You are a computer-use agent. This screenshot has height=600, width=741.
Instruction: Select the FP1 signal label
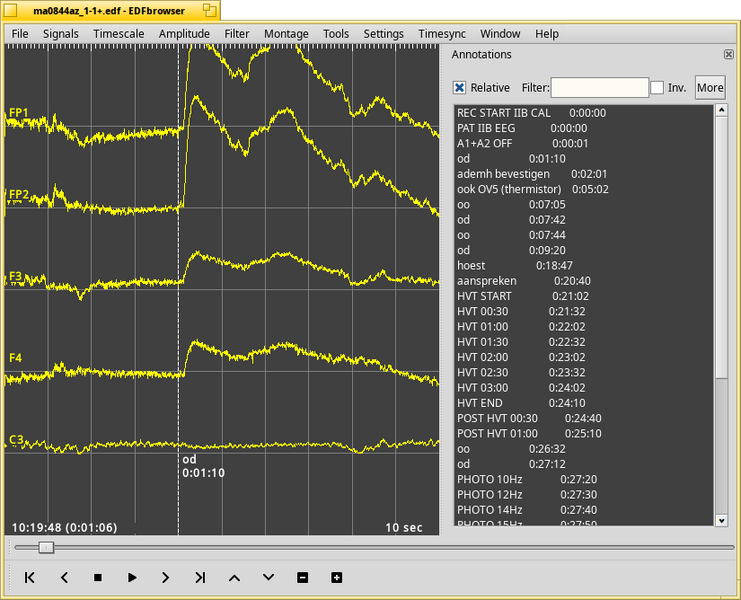click(x=19, y=112)
